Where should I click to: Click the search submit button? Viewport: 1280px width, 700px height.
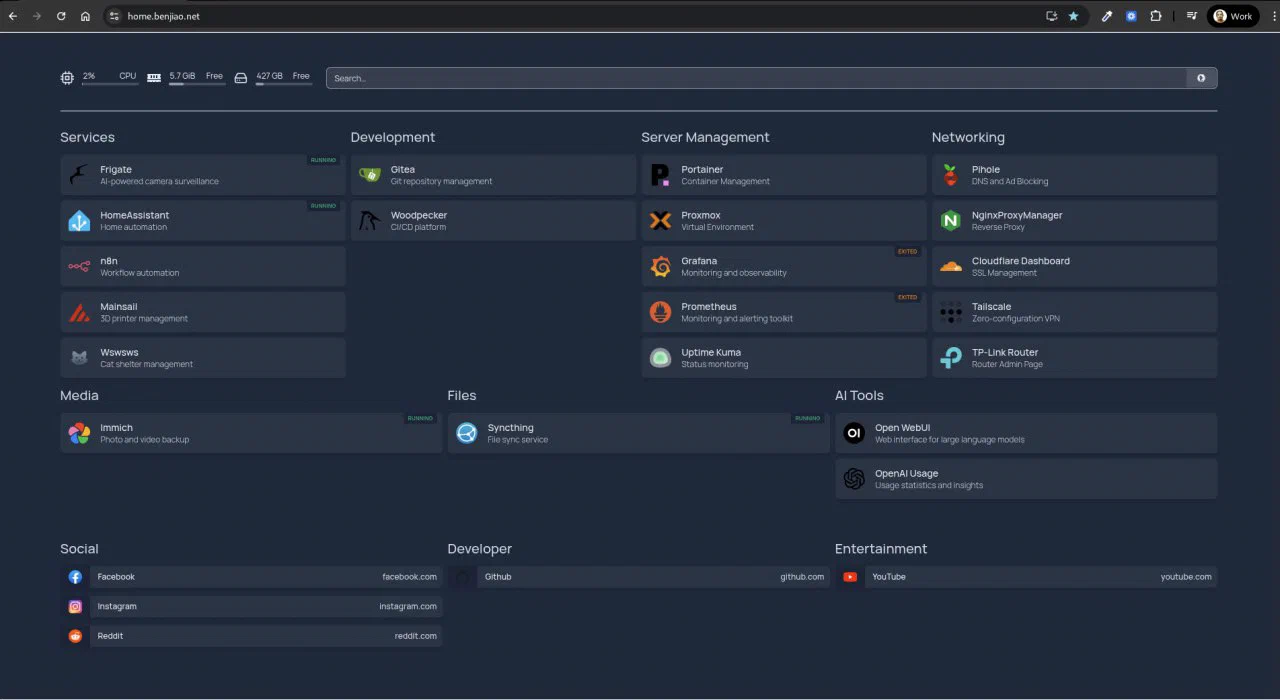click(1201, 78)
